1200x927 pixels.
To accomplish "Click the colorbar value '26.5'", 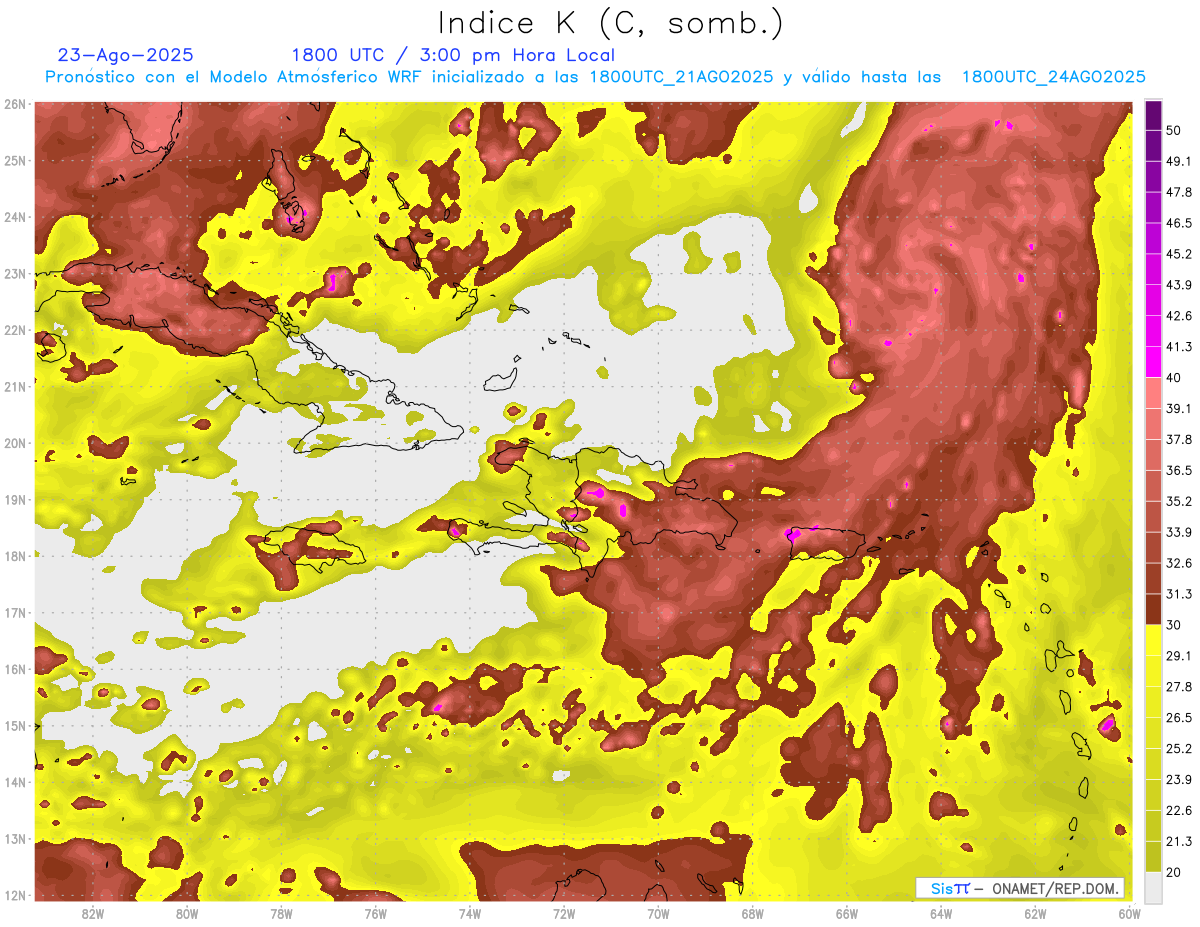I will (1178, 717).
